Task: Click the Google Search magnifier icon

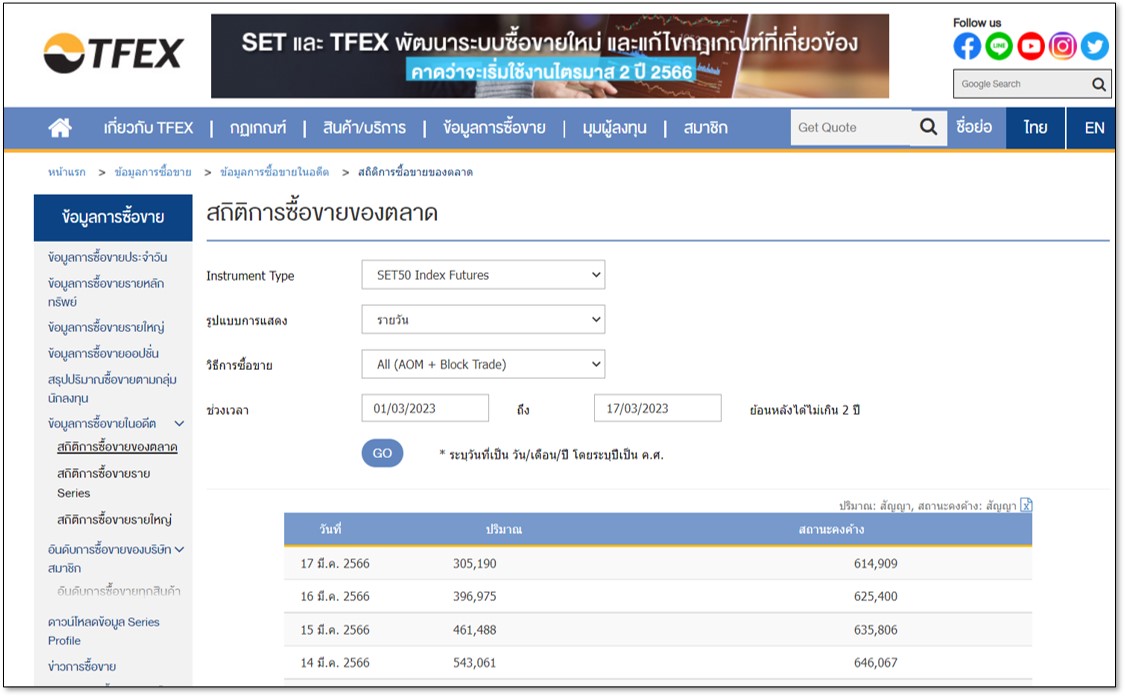Action: [1098, 85]
